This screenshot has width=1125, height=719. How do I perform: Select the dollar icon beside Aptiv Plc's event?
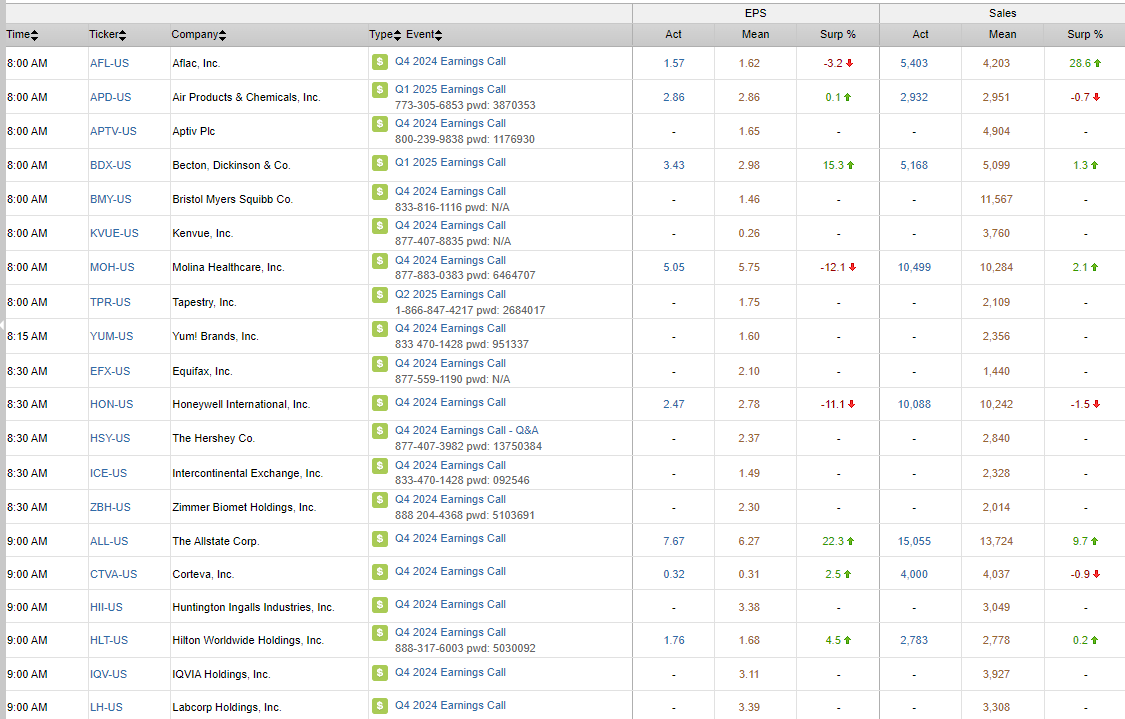coord(380,123)
